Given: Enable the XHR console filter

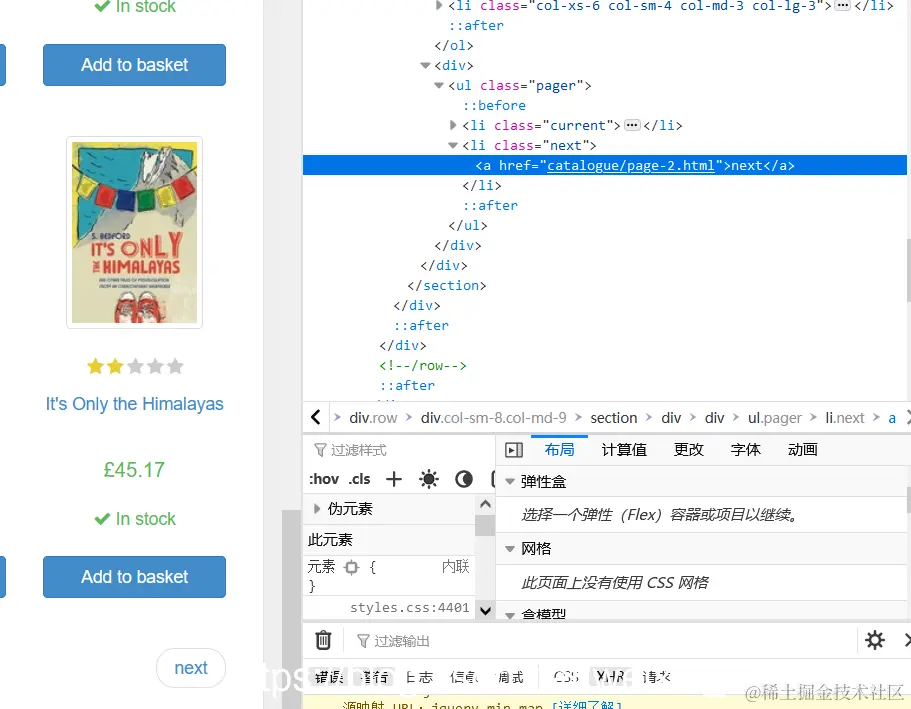Looking at the screenshot, I should 610,676.
